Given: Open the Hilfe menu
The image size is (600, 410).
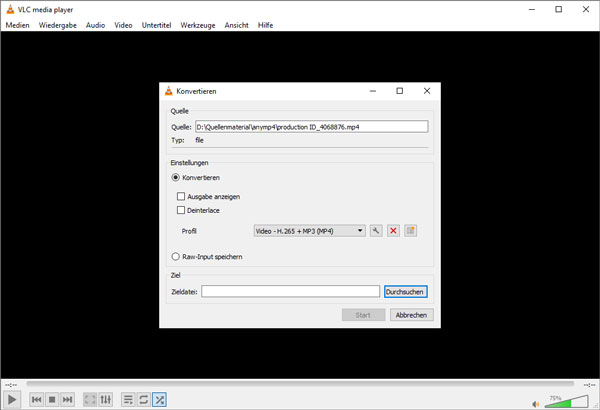Looking at the screenshot, I should click(x=265, y=25).
